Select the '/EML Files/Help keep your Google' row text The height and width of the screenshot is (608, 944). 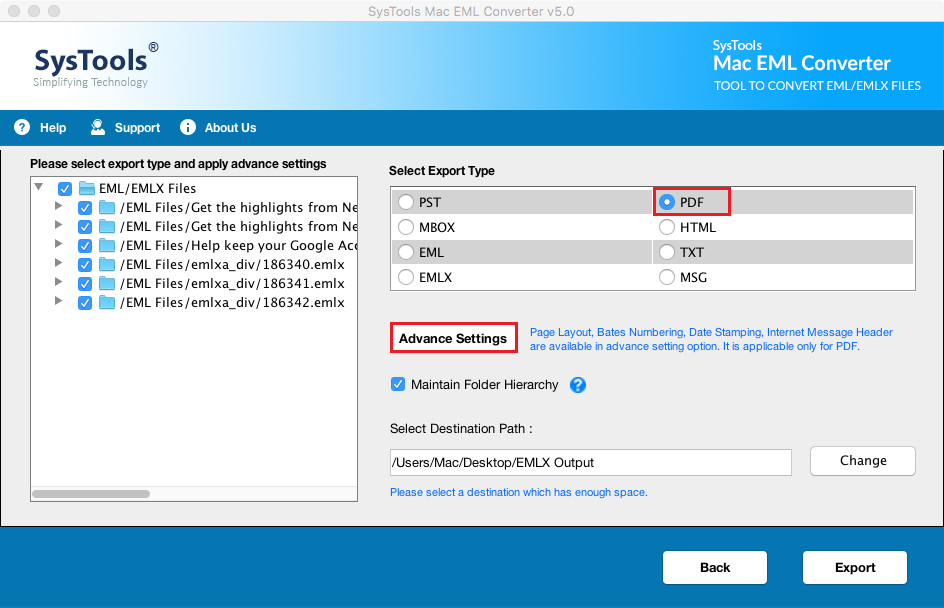click(238, 246)
